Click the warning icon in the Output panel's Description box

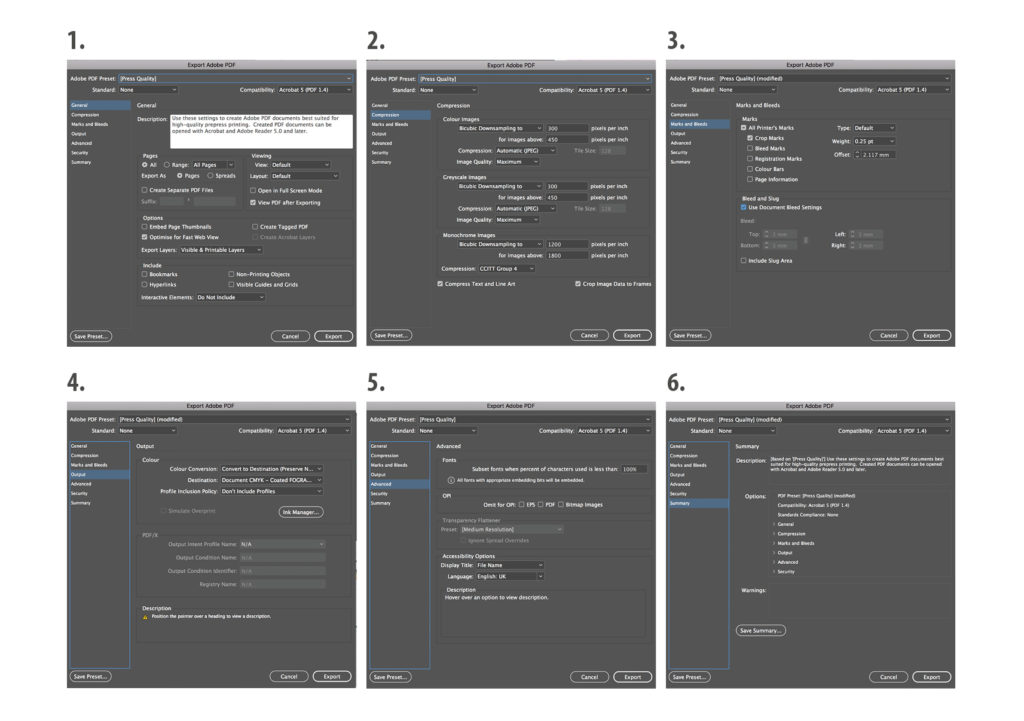(145, 617)
